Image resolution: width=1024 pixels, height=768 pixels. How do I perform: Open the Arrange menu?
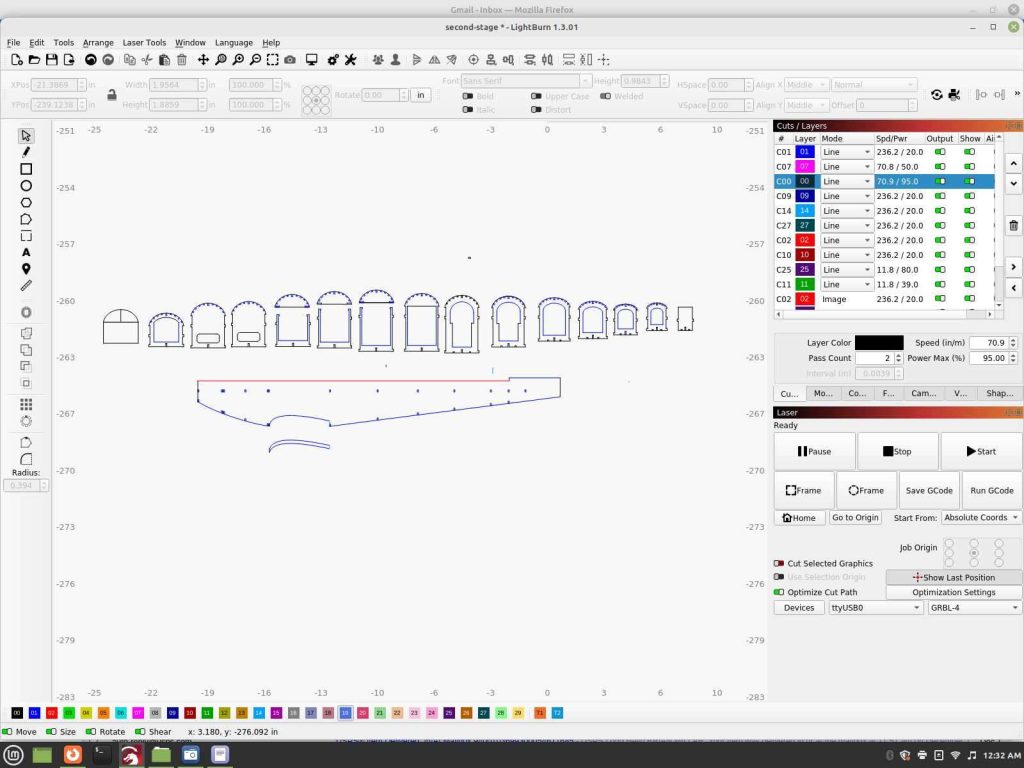point(98,43)
